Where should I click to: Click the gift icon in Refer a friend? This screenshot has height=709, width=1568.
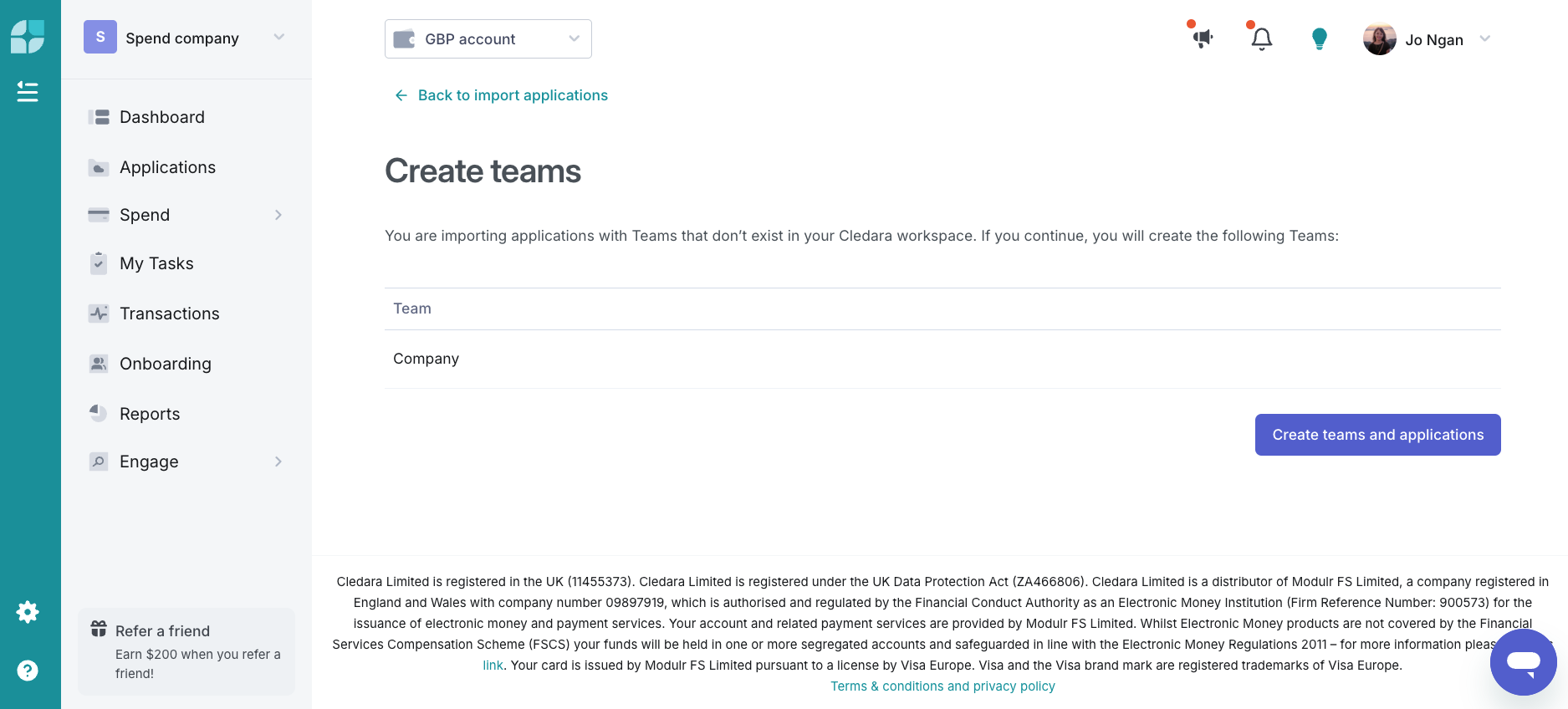pos(99,629)
